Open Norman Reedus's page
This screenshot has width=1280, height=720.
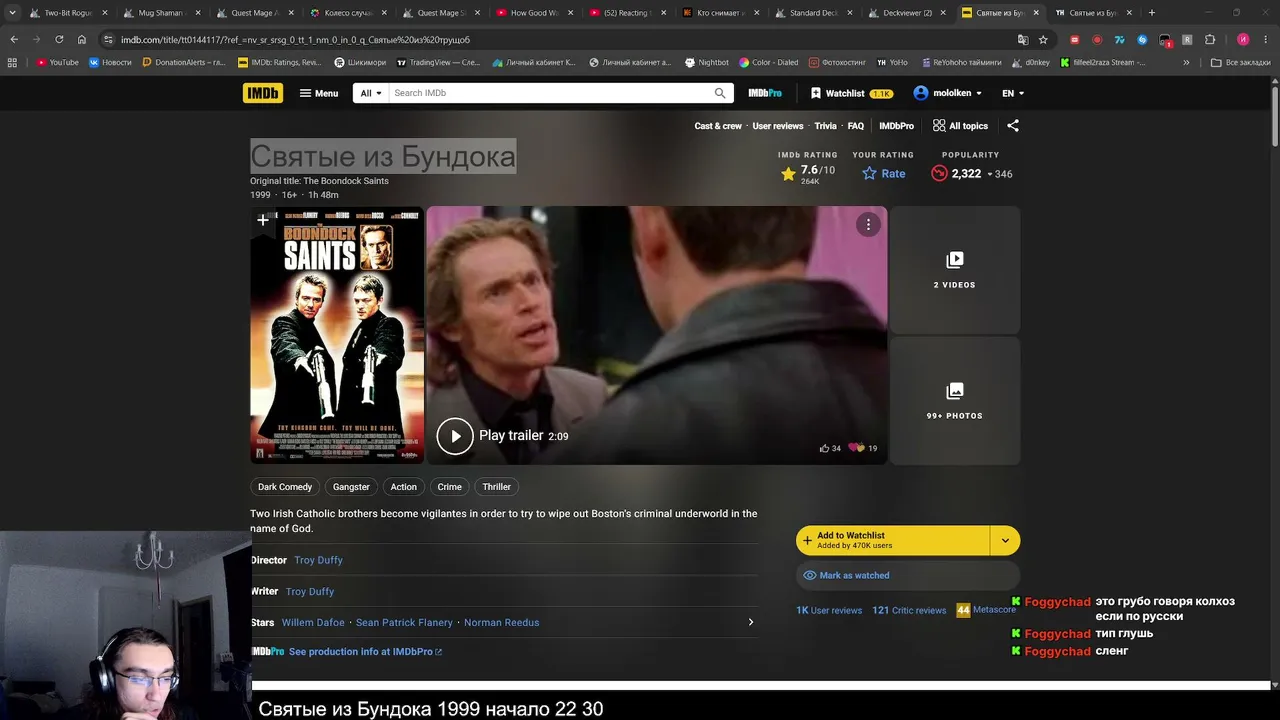pos(501,623)
